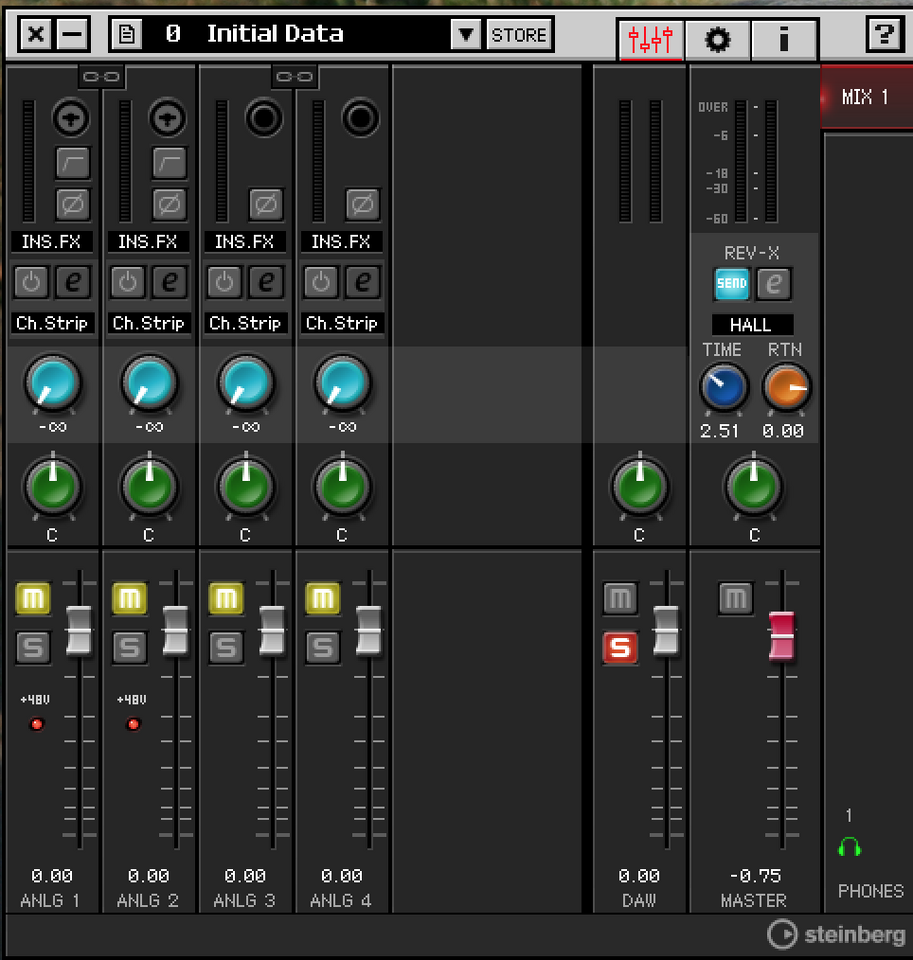This screenshot has height=960, width=913.
Task: Open the settings gear tab
Action: point(718,40)
